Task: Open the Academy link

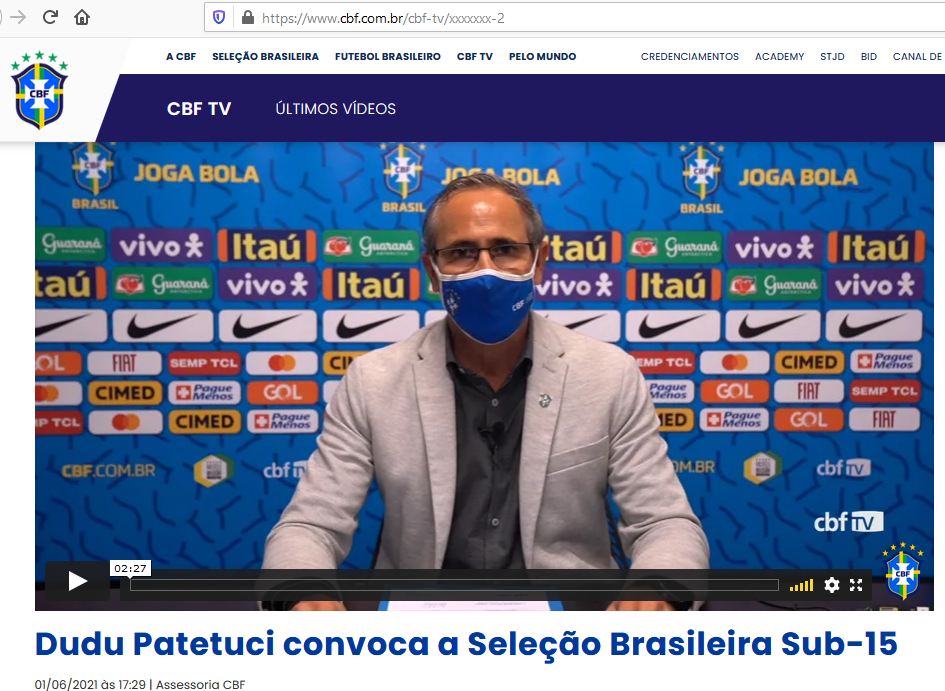Action: [x=779, y=57]
